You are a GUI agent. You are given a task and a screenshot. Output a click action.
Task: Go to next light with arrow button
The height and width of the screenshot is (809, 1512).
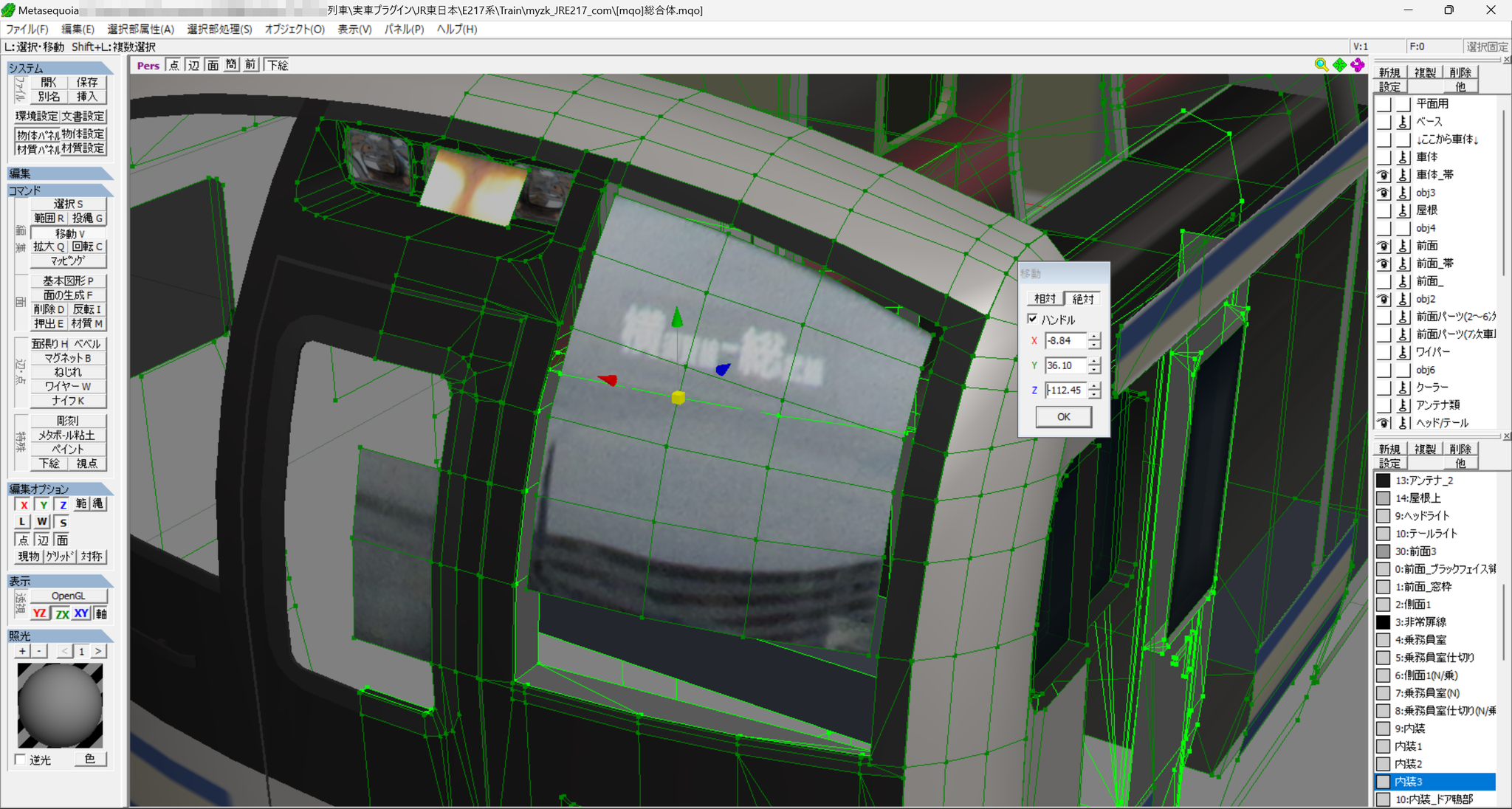[x=98, y=651]
